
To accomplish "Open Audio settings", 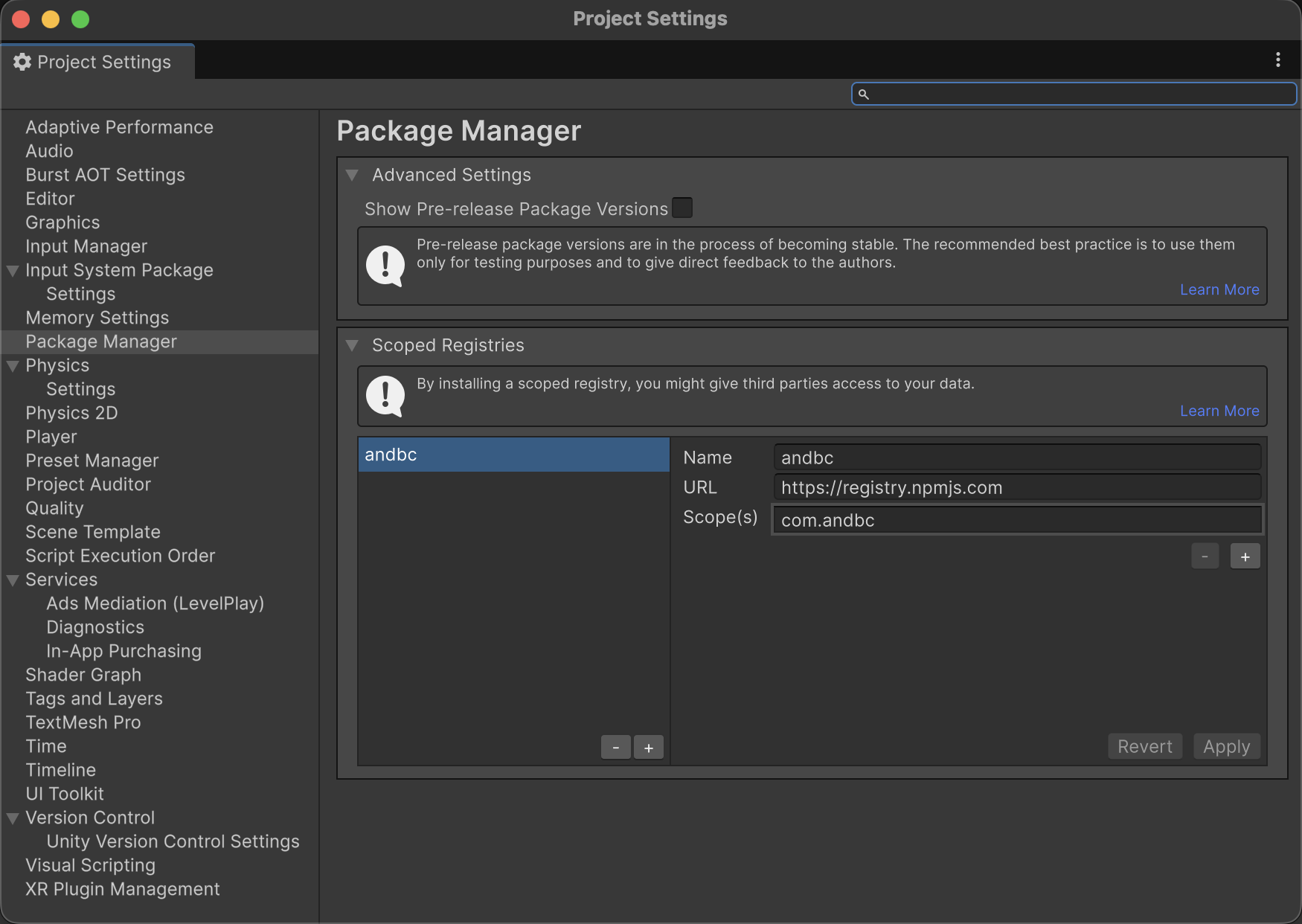I will click(49, 151).
